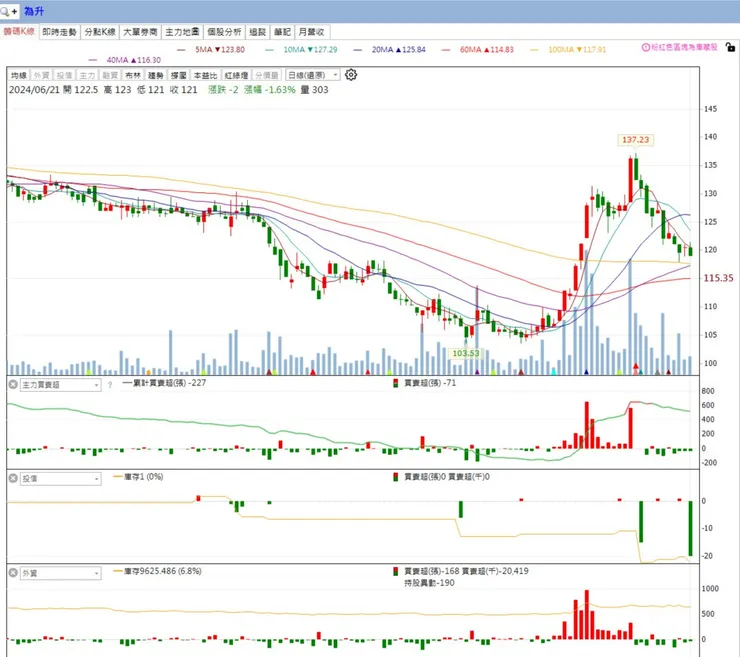The height and width of the screenshot is (657, 740).
Task: Close the 主力買賣超 indicator panel
Action: click(13, 385)
